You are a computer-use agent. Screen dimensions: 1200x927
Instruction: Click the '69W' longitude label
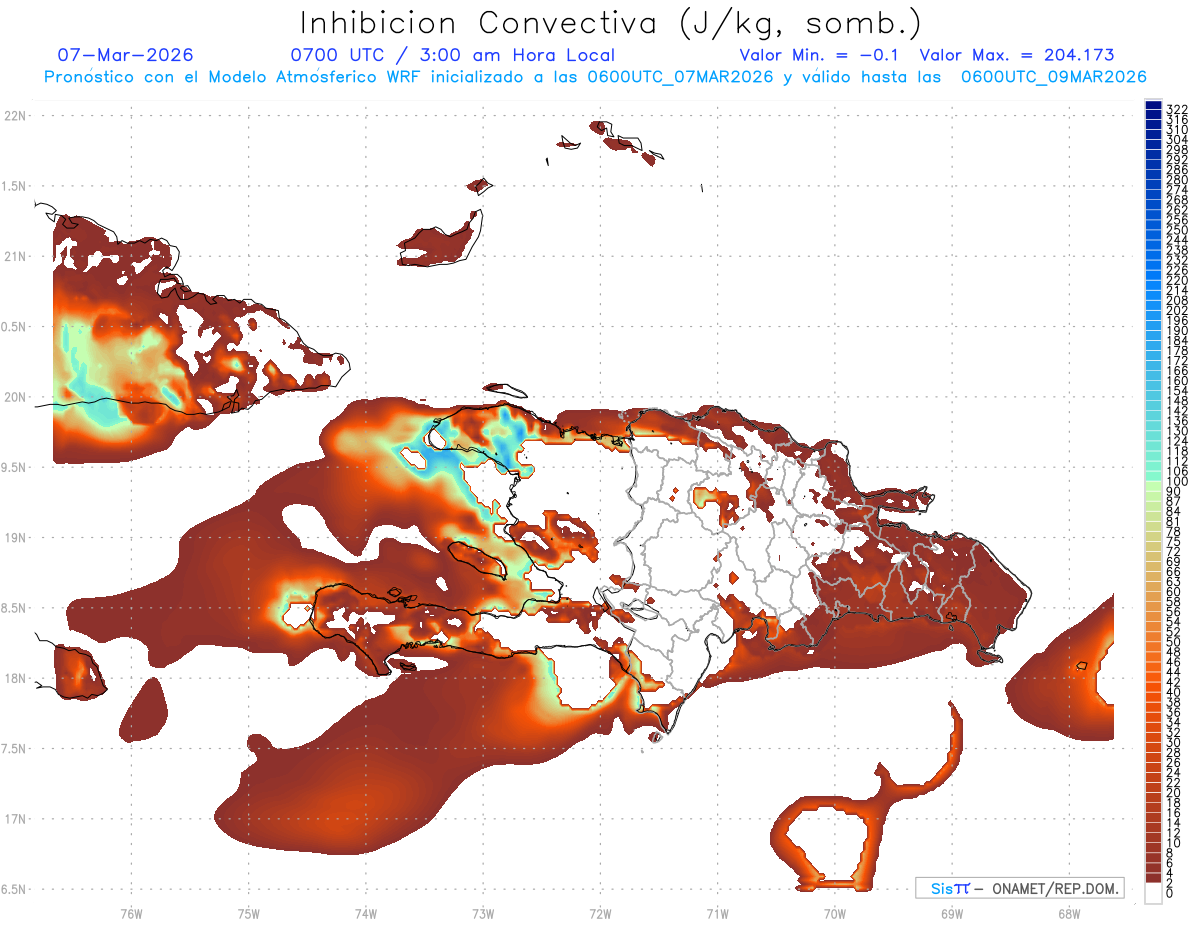(952, 913)
